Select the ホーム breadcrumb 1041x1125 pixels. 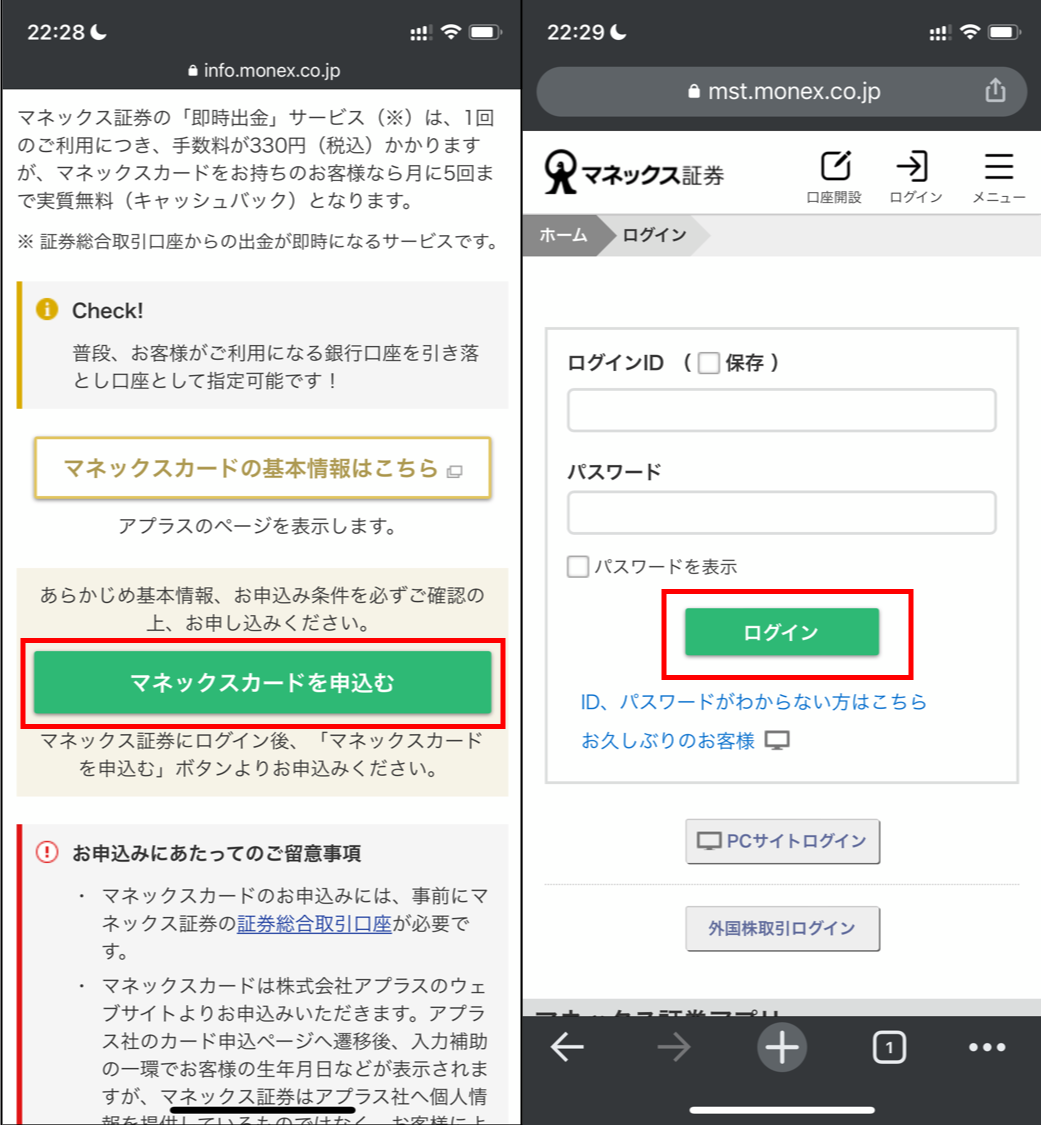(563, 235)
